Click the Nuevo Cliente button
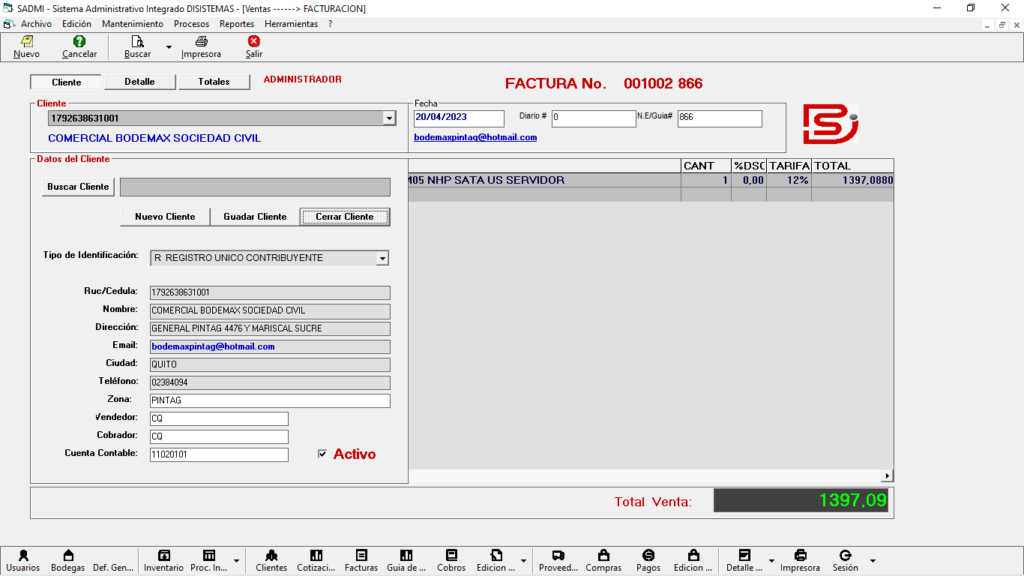This screenshot has width=1024, height=576. [x=165, y=217]
